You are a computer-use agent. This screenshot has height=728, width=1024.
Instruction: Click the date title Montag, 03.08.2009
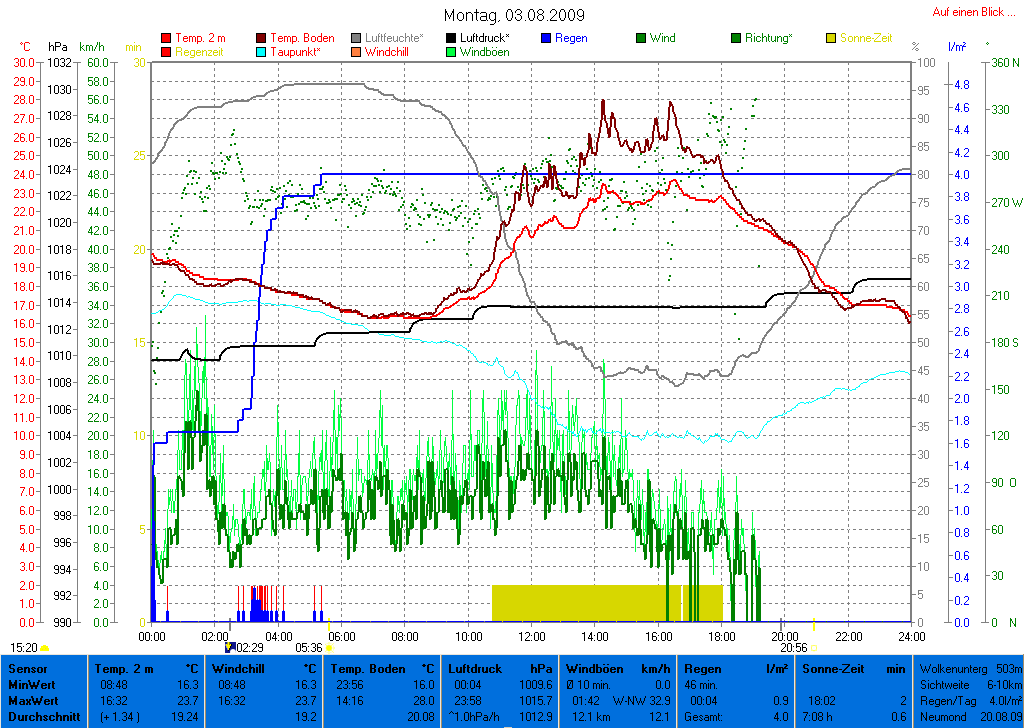point(514,16)
